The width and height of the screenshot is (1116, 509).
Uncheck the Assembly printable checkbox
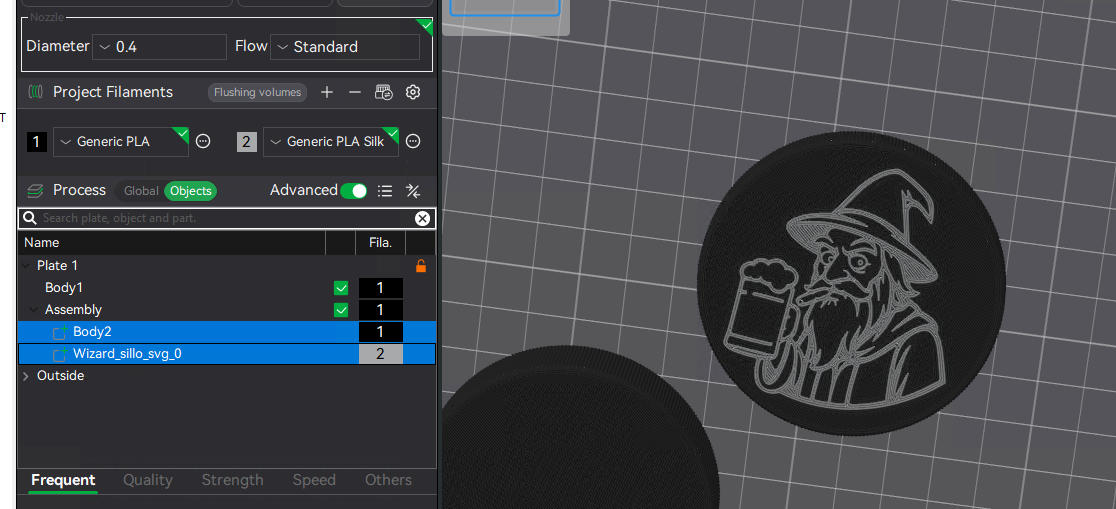tap(341, 310)
